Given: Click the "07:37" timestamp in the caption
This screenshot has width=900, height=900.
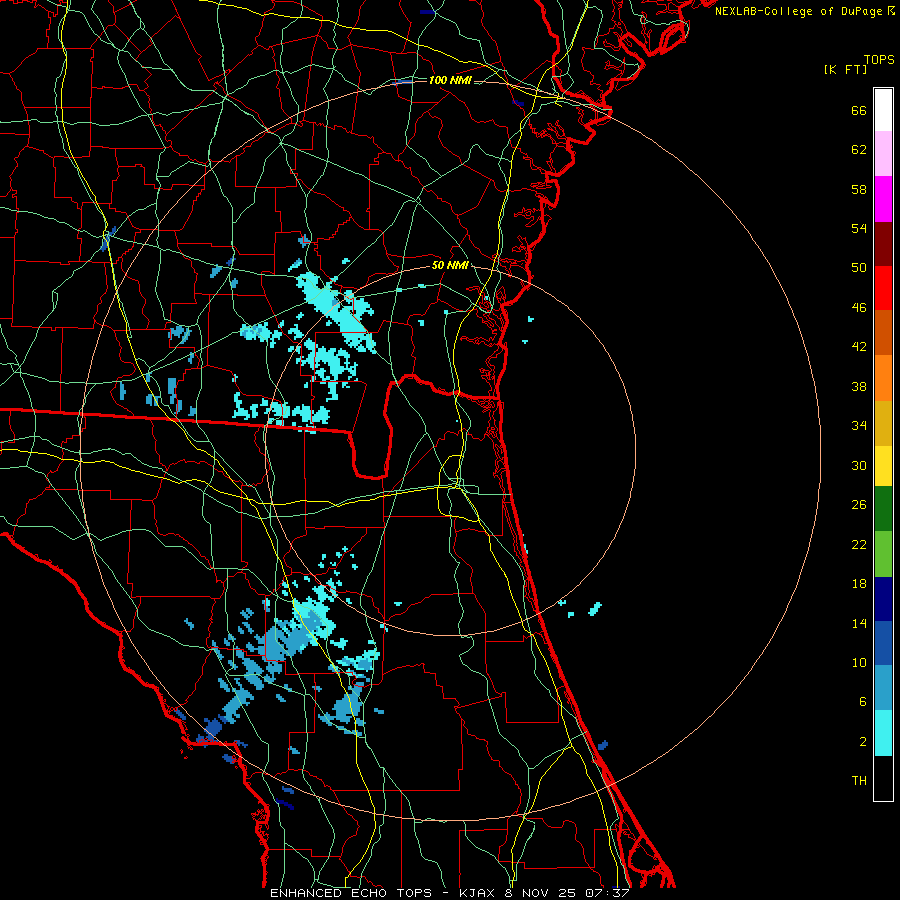Looking at the screenshot, I should click(607, 893).
